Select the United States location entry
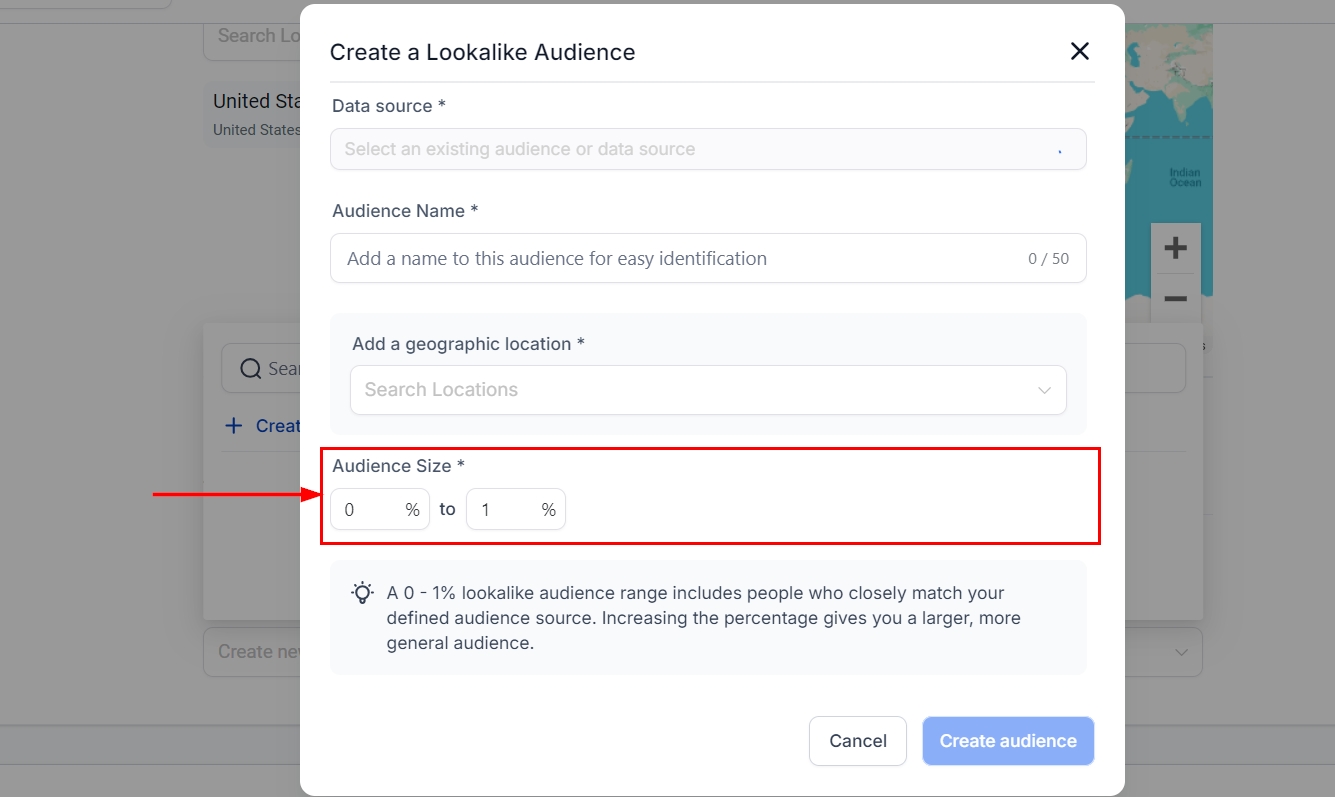Viewport: 1335px width, 797px height. [x=255, y=113]
